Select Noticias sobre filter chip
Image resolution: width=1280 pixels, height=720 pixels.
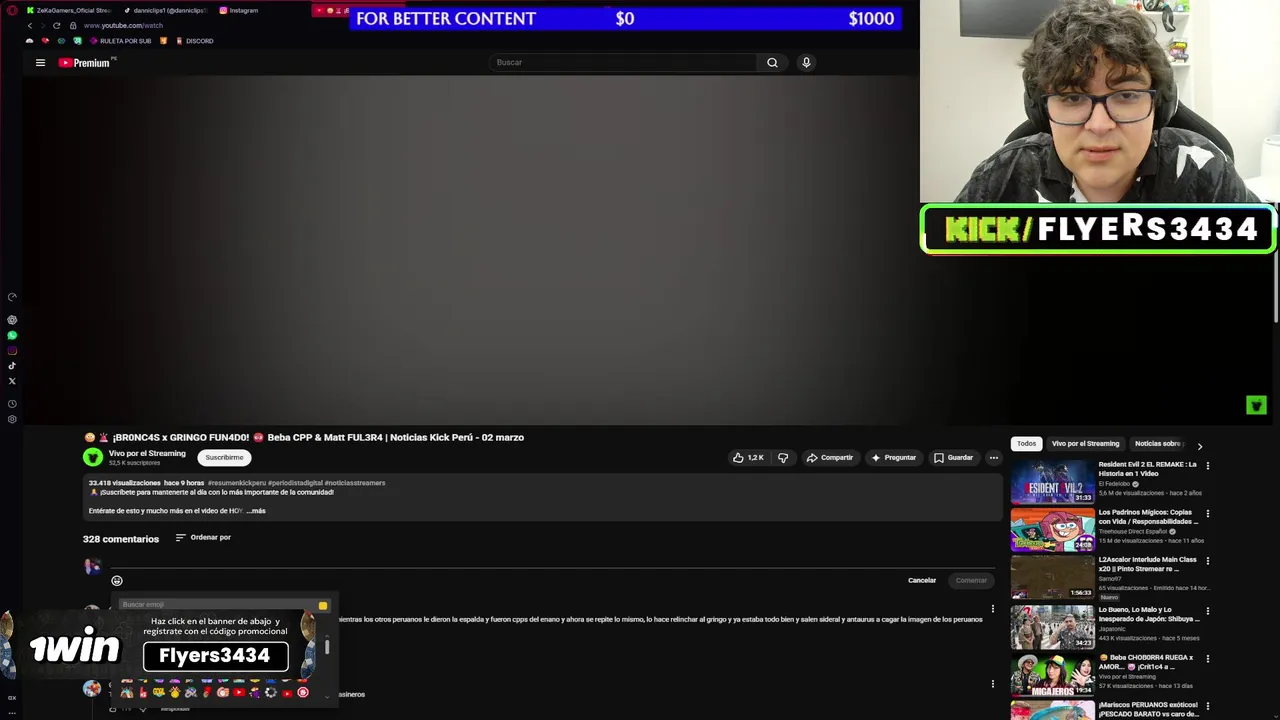point(1158,444)
